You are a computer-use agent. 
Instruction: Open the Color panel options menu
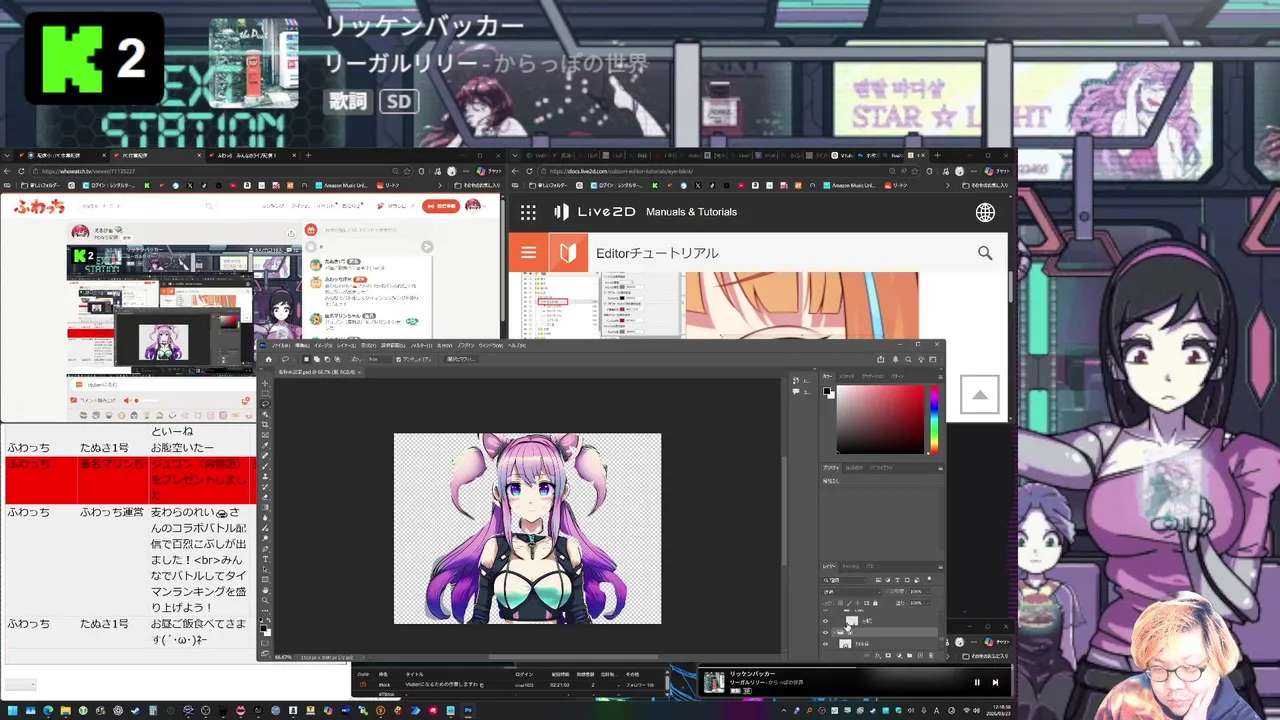point(940,377)
